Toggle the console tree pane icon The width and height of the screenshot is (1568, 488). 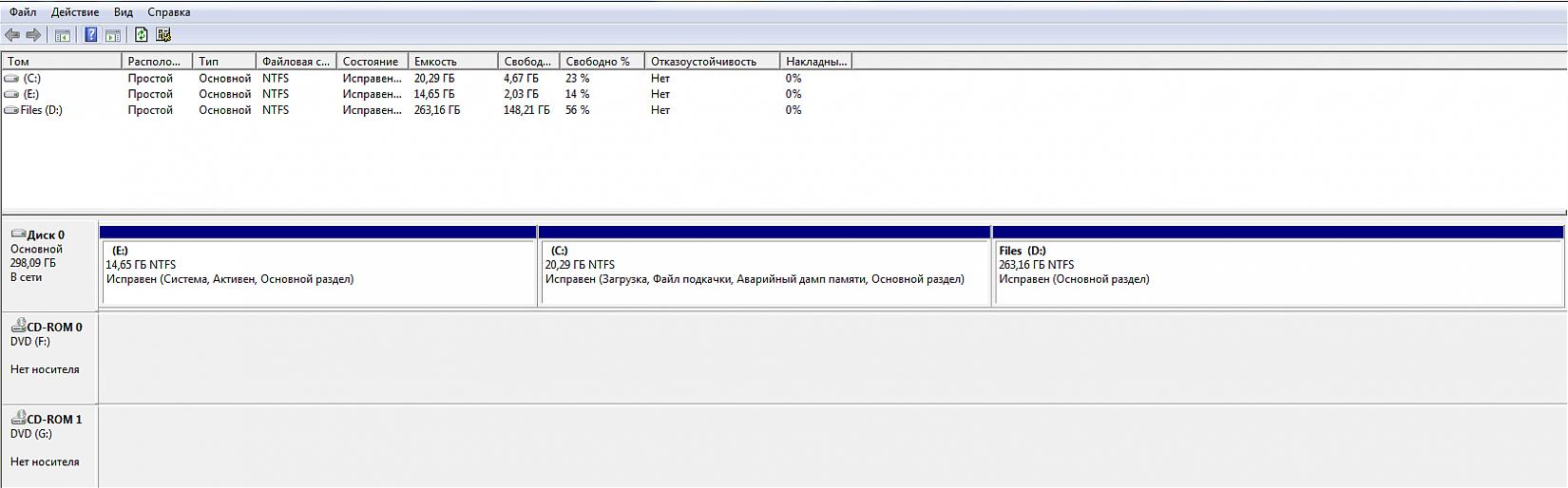click(x=62, y=35)
